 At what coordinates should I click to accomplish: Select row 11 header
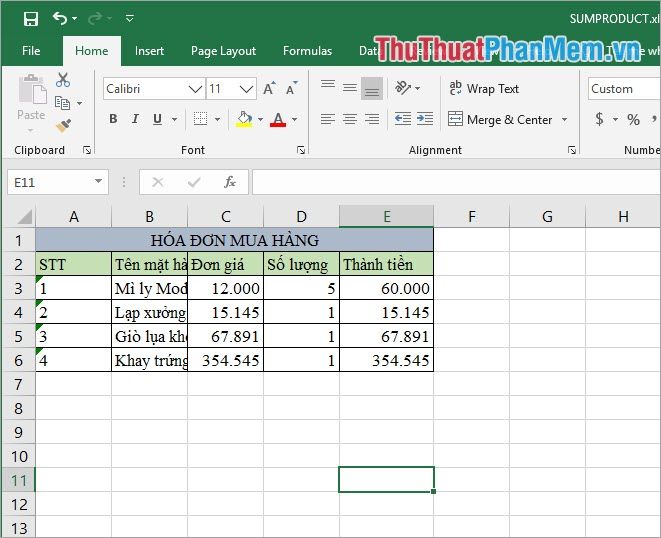(x=19, y=480)
